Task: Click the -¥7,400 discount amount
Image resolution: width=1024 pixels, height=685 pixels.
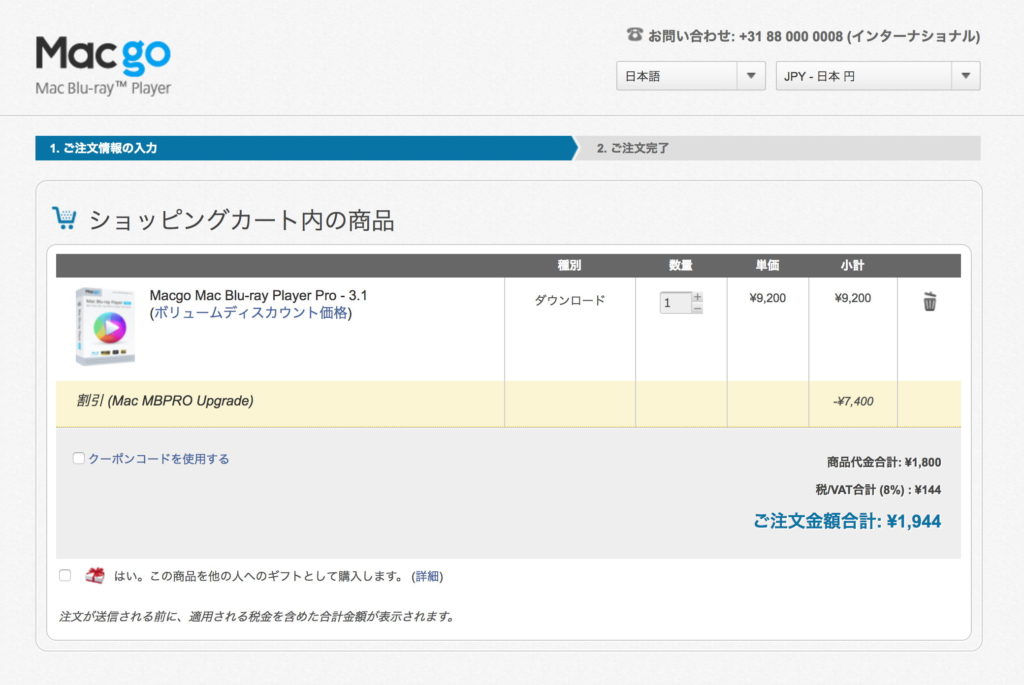Action: 853,401
